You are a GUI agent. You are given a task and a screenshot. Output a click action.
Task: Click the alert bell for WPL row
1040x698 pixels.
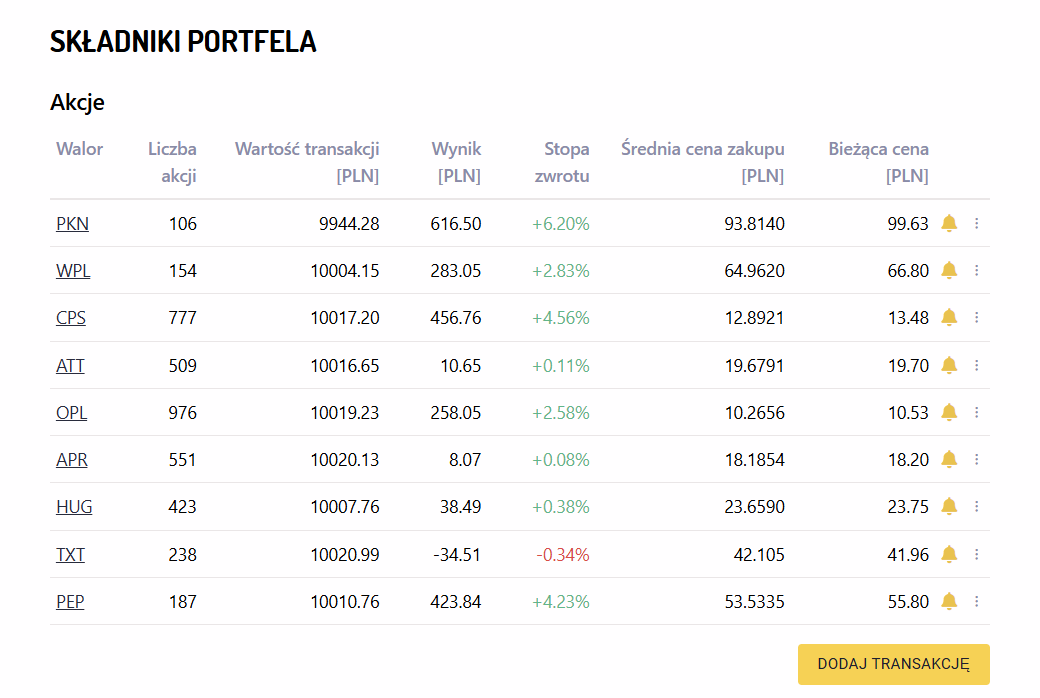click(x=949, y=270)
